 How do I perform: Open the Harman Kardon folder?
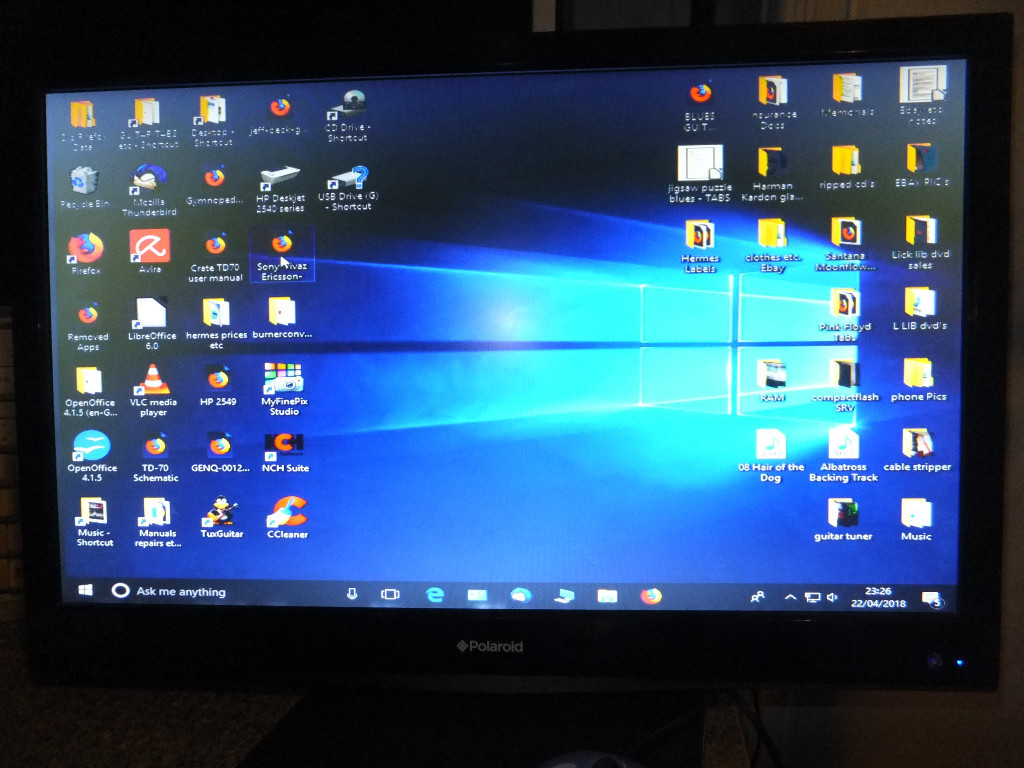point(772,174)
